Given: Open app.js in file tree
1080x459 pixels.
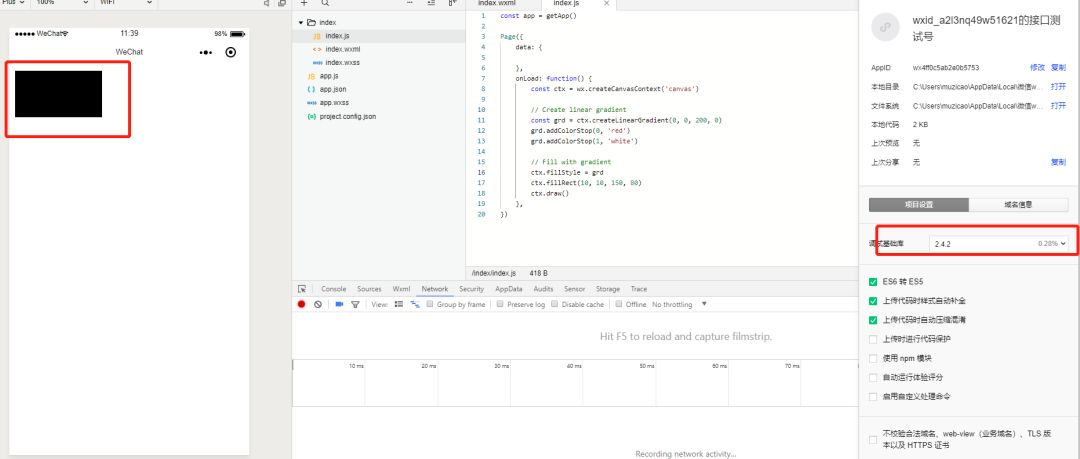Looking at the screenshot, I should (x=329, y=76).
